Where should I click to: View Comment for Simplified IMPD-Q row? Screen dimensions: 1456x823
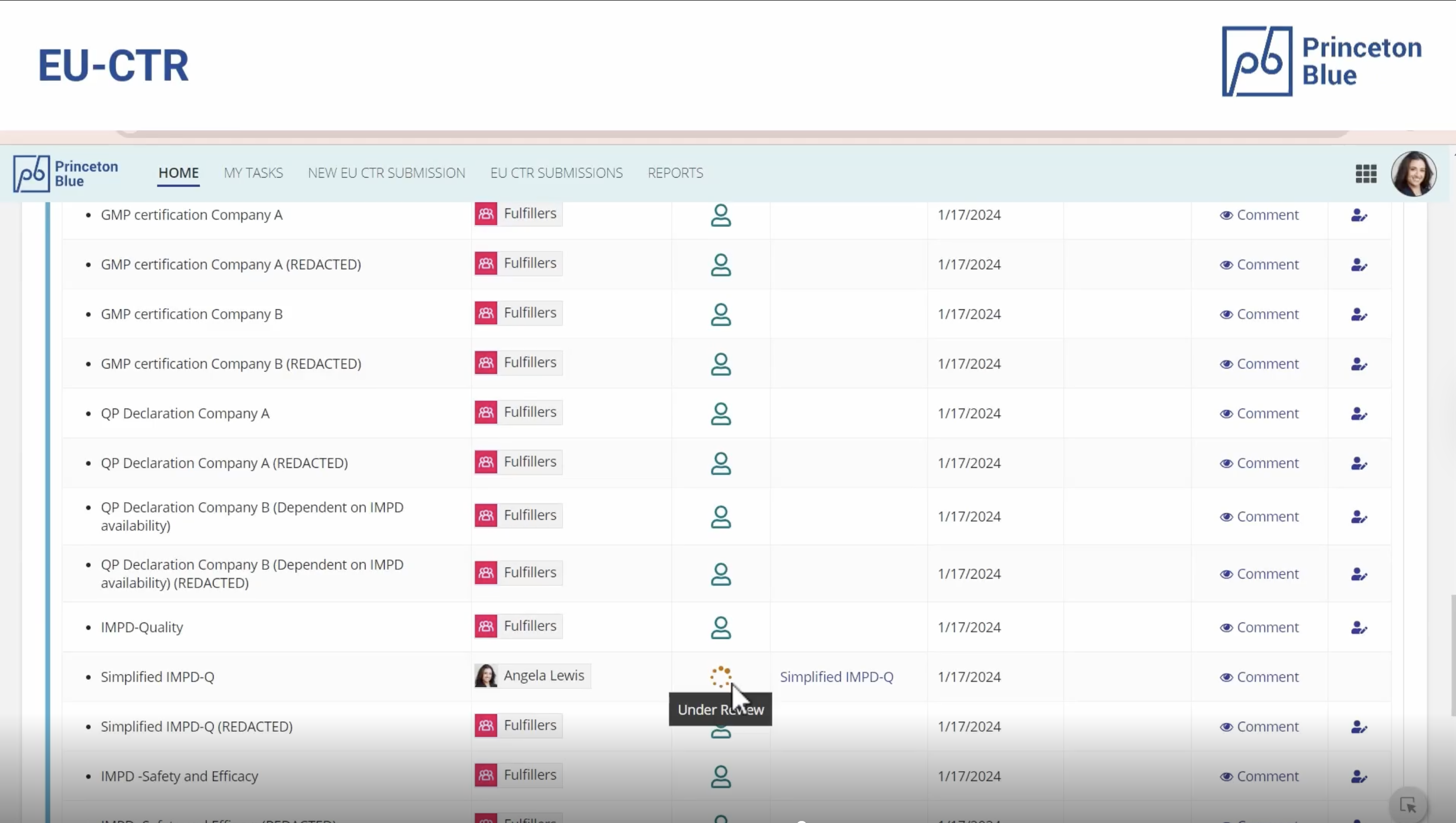1259,676
